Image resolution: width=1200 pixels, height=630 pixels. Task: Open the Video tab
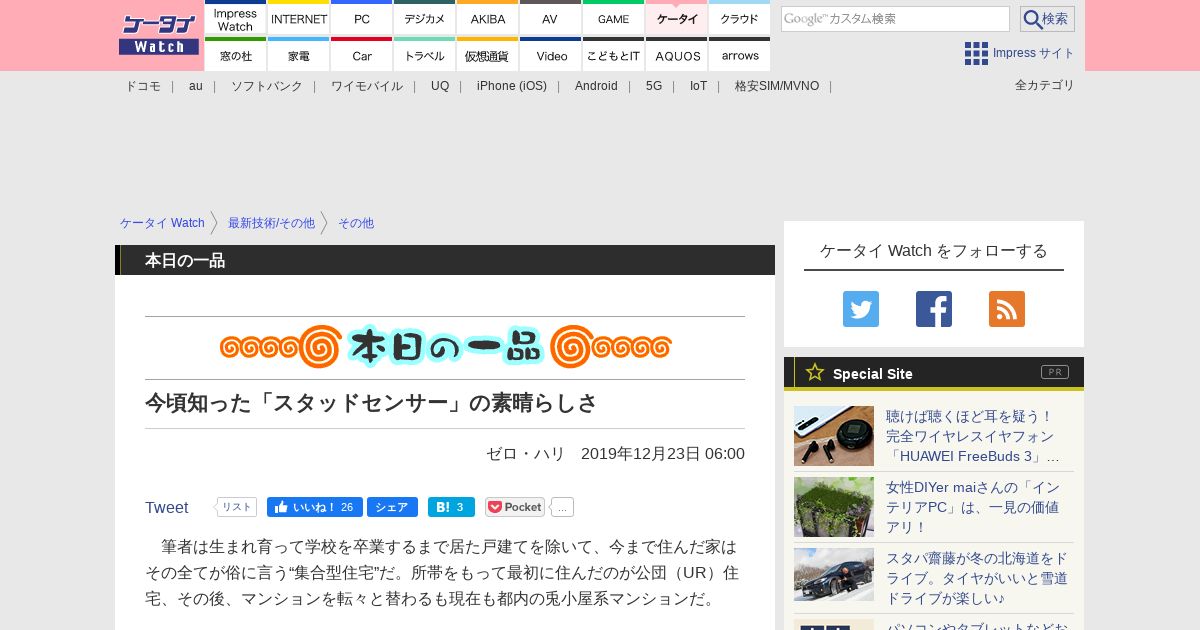point(551,55)
